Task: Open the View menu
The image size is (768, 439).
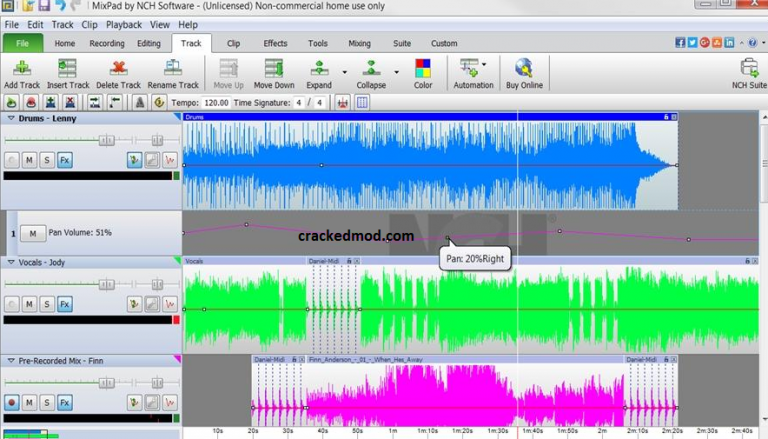Action: (x=160, y=24)
